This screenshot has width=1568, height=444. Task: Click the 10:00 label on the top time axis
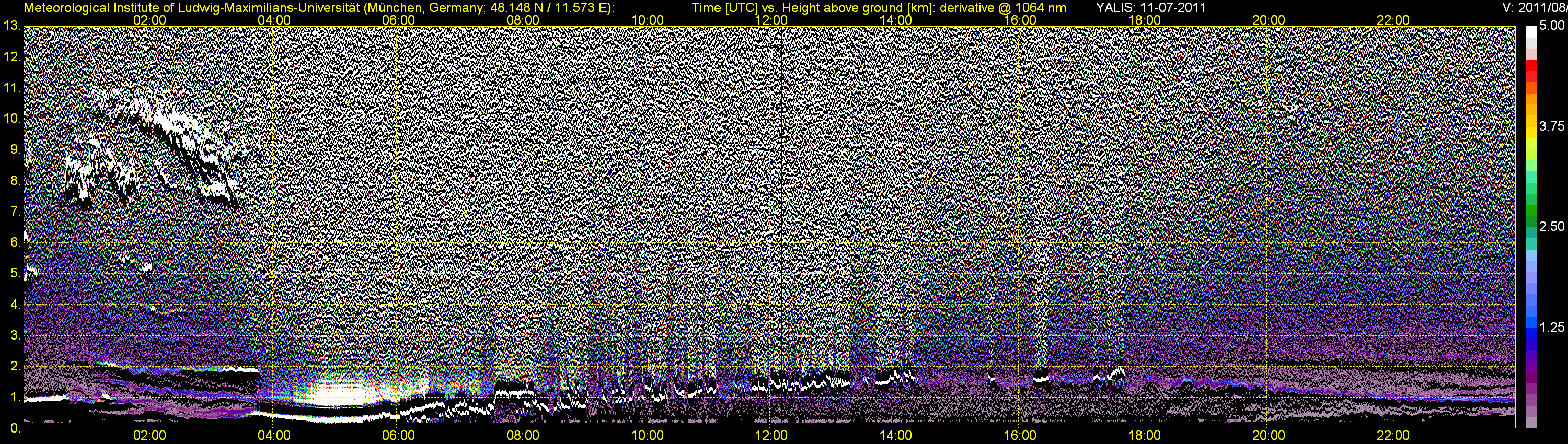tap(647, 20)
